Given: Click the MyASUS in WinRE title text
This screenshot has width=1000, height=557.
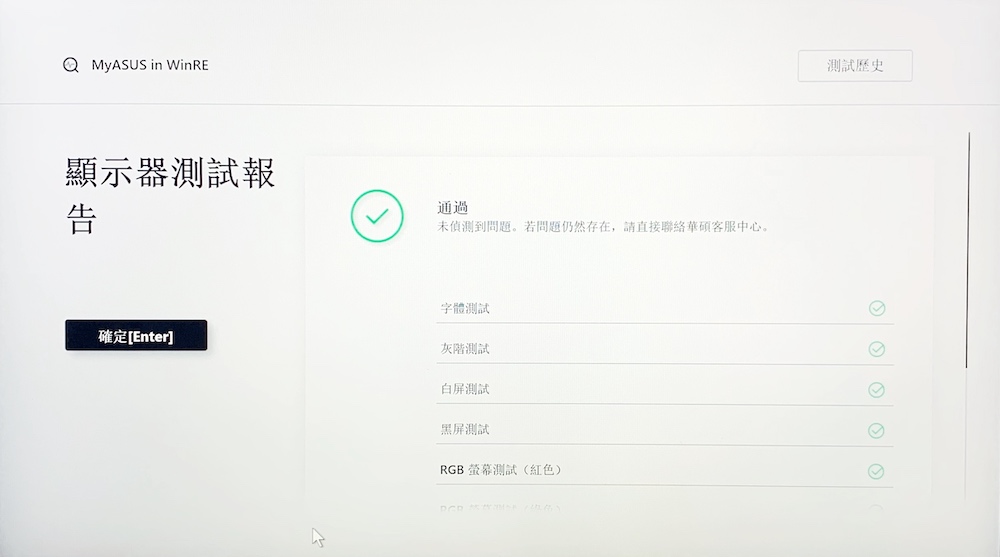Looking at the screenshot, I should pos(150,66).
